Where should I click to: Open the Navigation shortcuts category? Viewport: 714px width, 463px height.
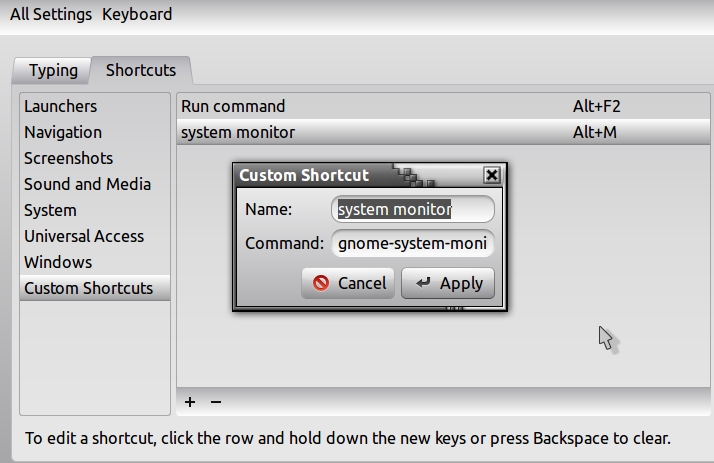pyautogui.click(x=63, y=132)
